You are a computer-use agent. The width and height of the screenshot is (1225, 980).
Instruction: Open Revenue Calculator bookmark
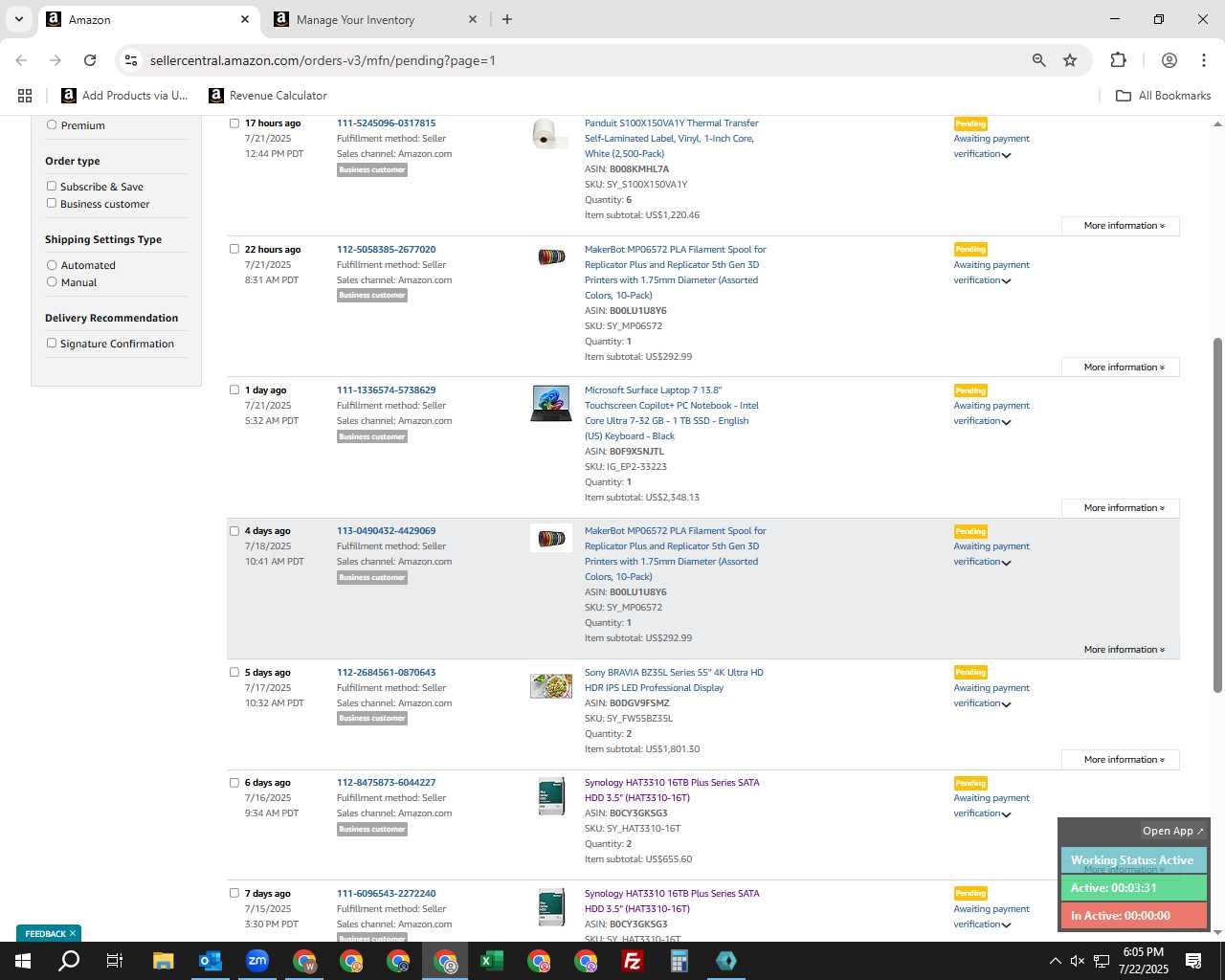click(x=268, y=96)
